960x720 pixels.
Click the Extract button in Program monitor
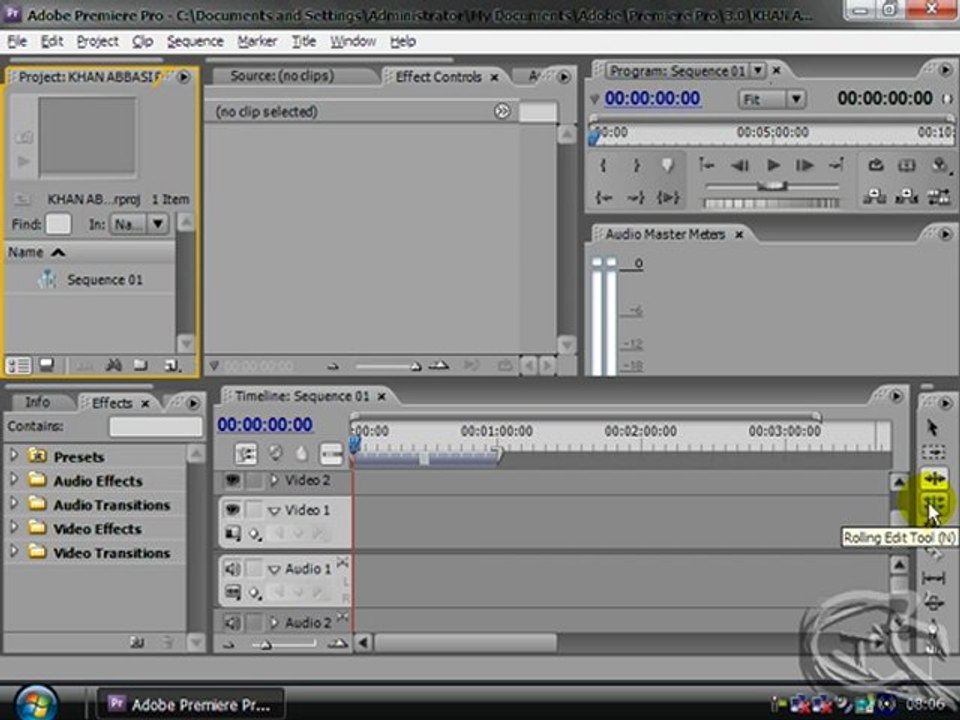(907, 197)
